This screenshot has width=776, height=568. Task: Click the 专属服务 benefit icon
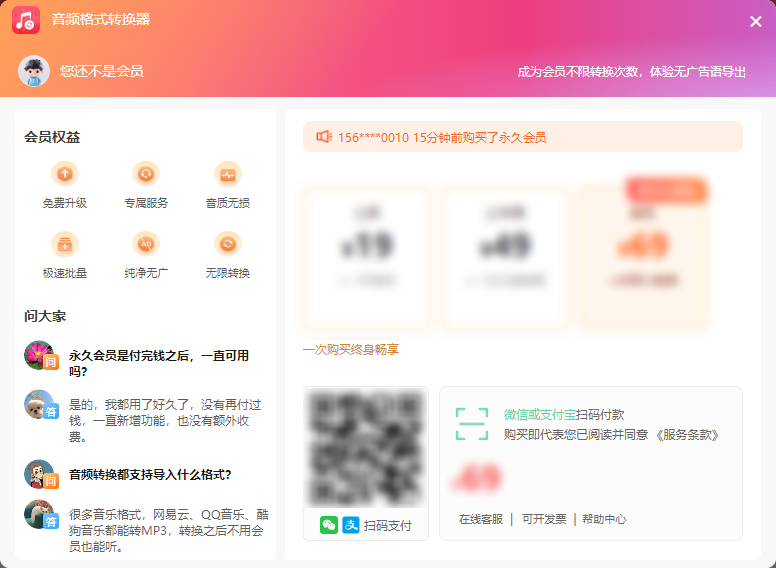146,174
